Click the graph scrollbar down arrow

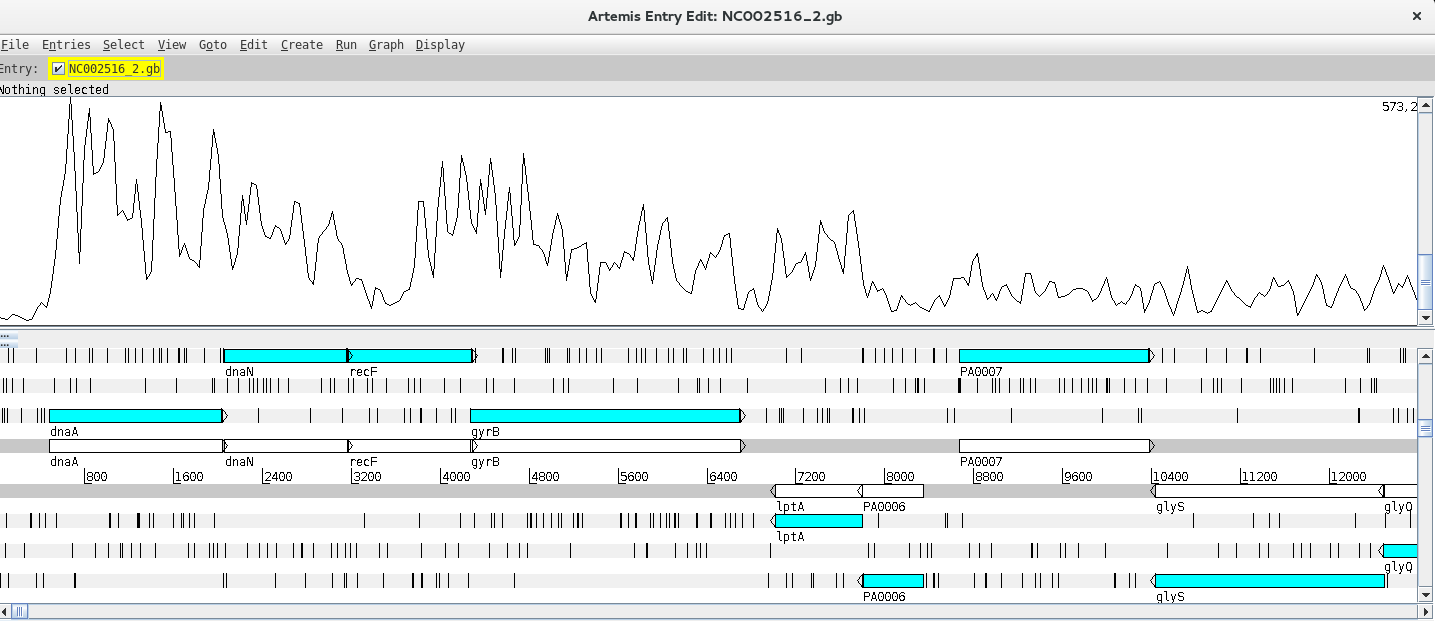[1425, 318]
